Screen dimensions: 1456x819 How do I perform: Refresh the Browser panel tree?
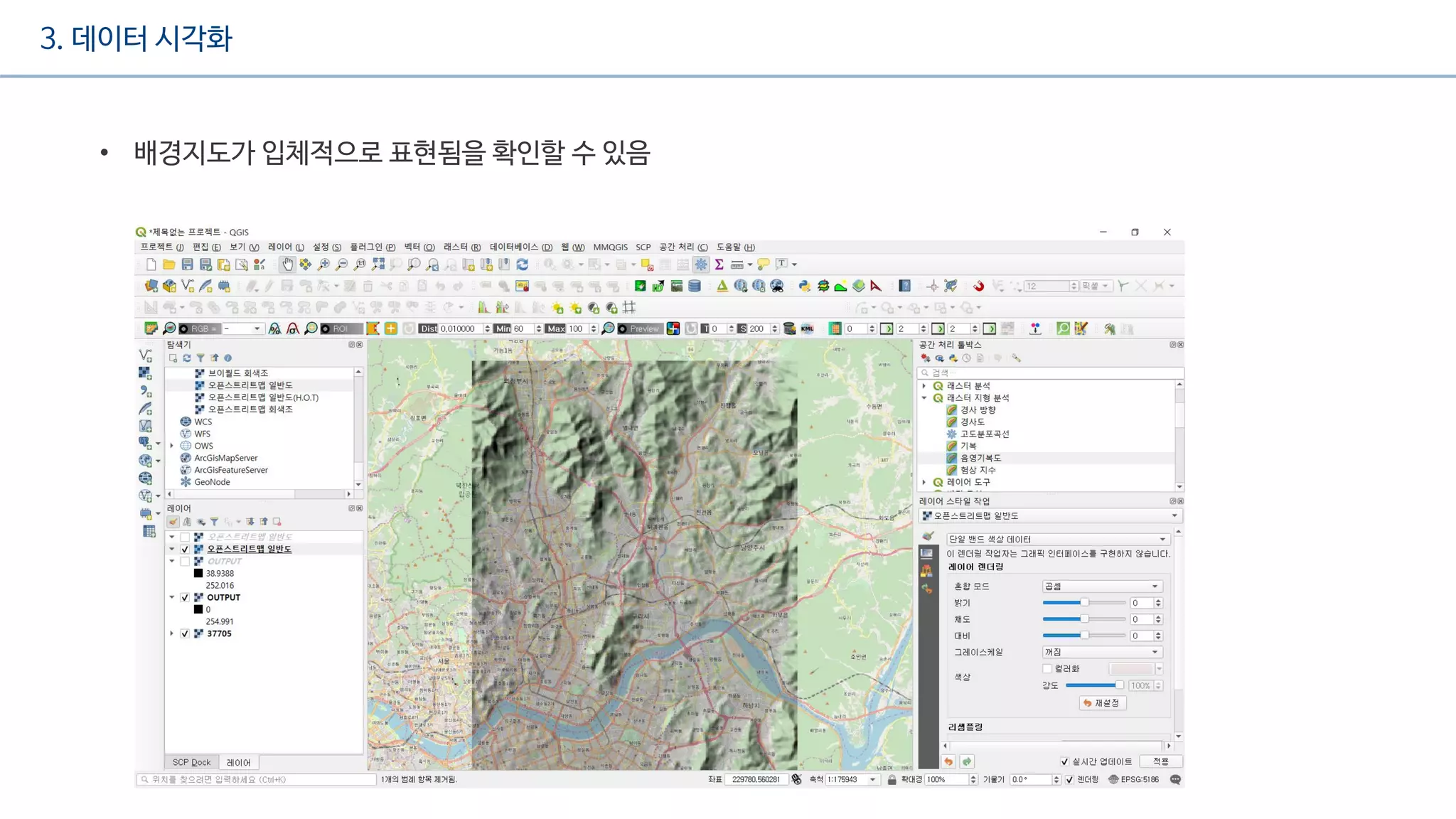point(186,358)
